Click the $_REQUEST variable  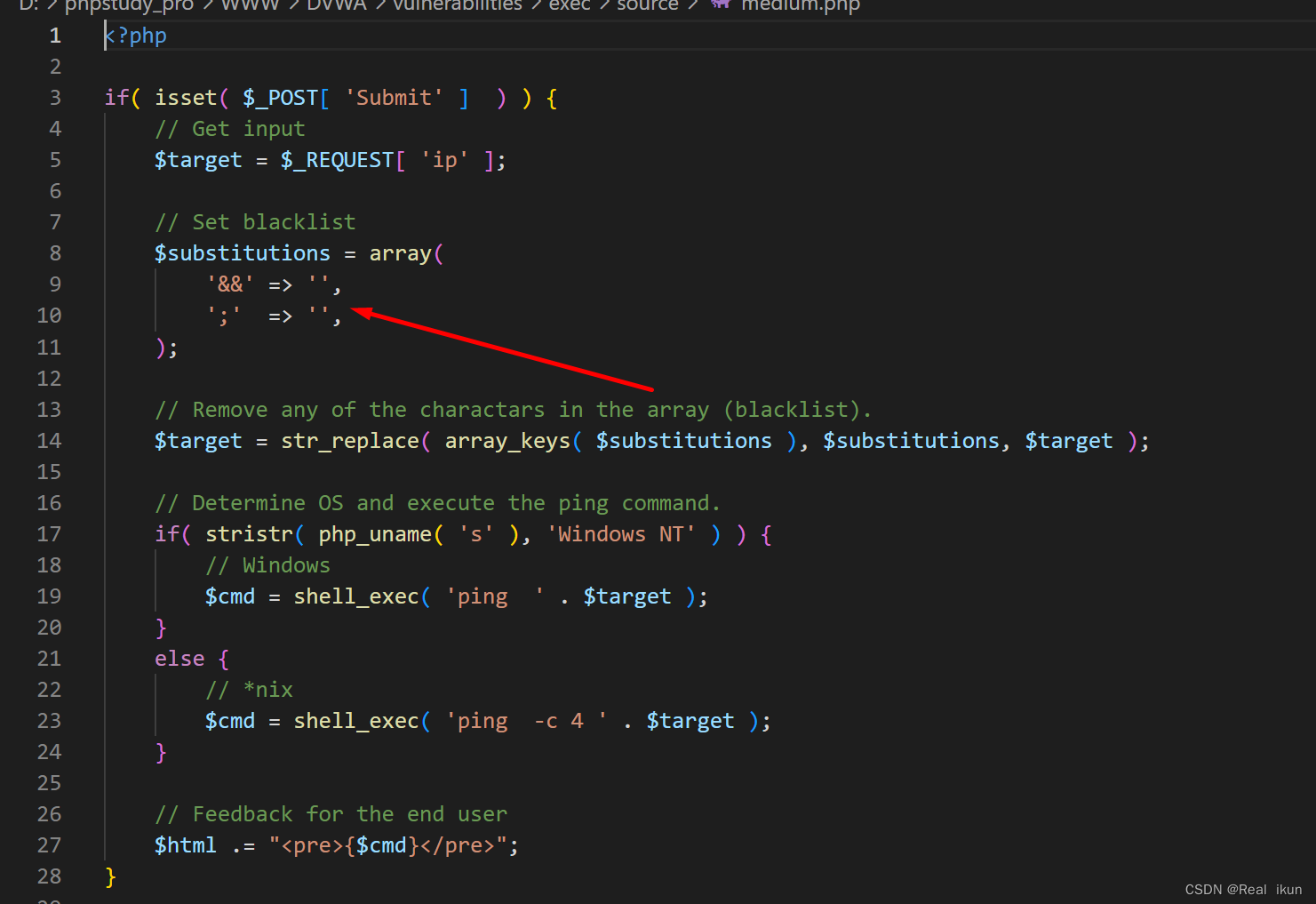pyautogui.click(x=337, y=160)
